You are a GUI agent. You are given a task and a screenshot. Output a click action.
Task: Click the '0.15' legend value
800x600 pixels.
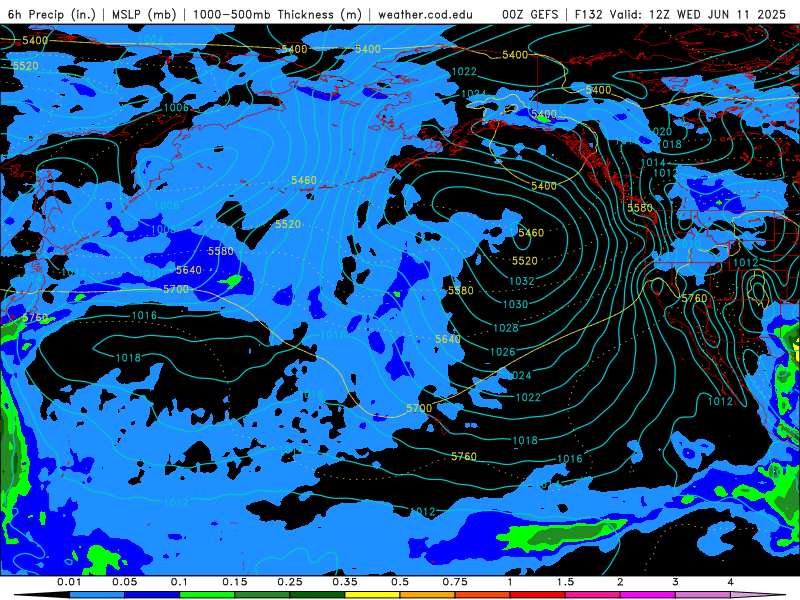point(235,582)
